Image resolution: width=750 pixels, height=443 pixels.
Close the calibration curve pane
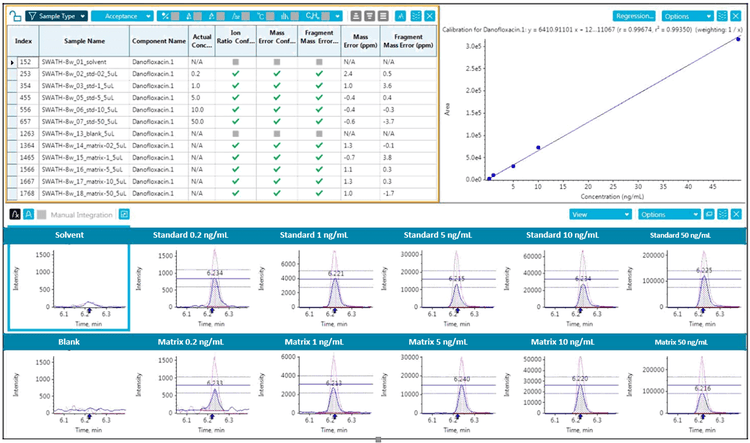738,17
